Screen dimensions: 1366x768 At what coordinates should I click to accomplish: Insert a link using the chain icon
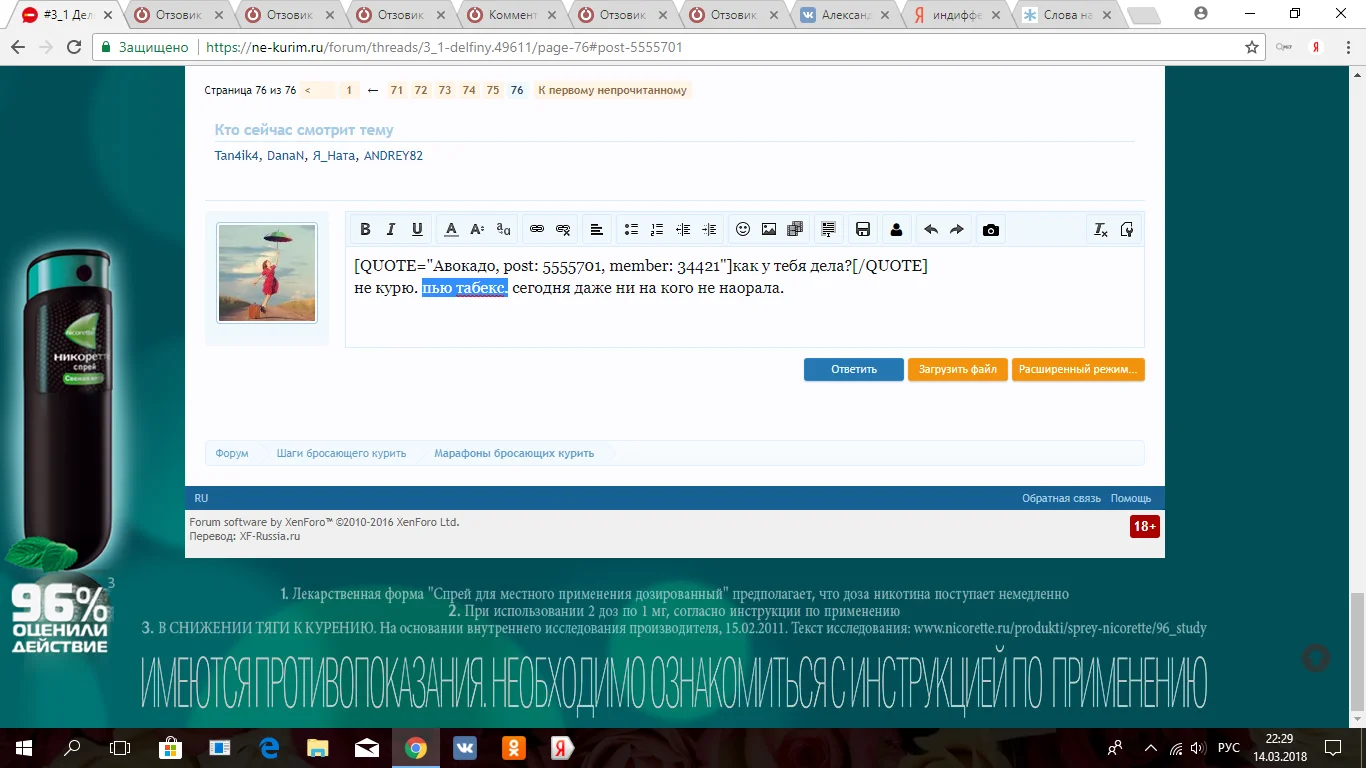coord(537,229)
